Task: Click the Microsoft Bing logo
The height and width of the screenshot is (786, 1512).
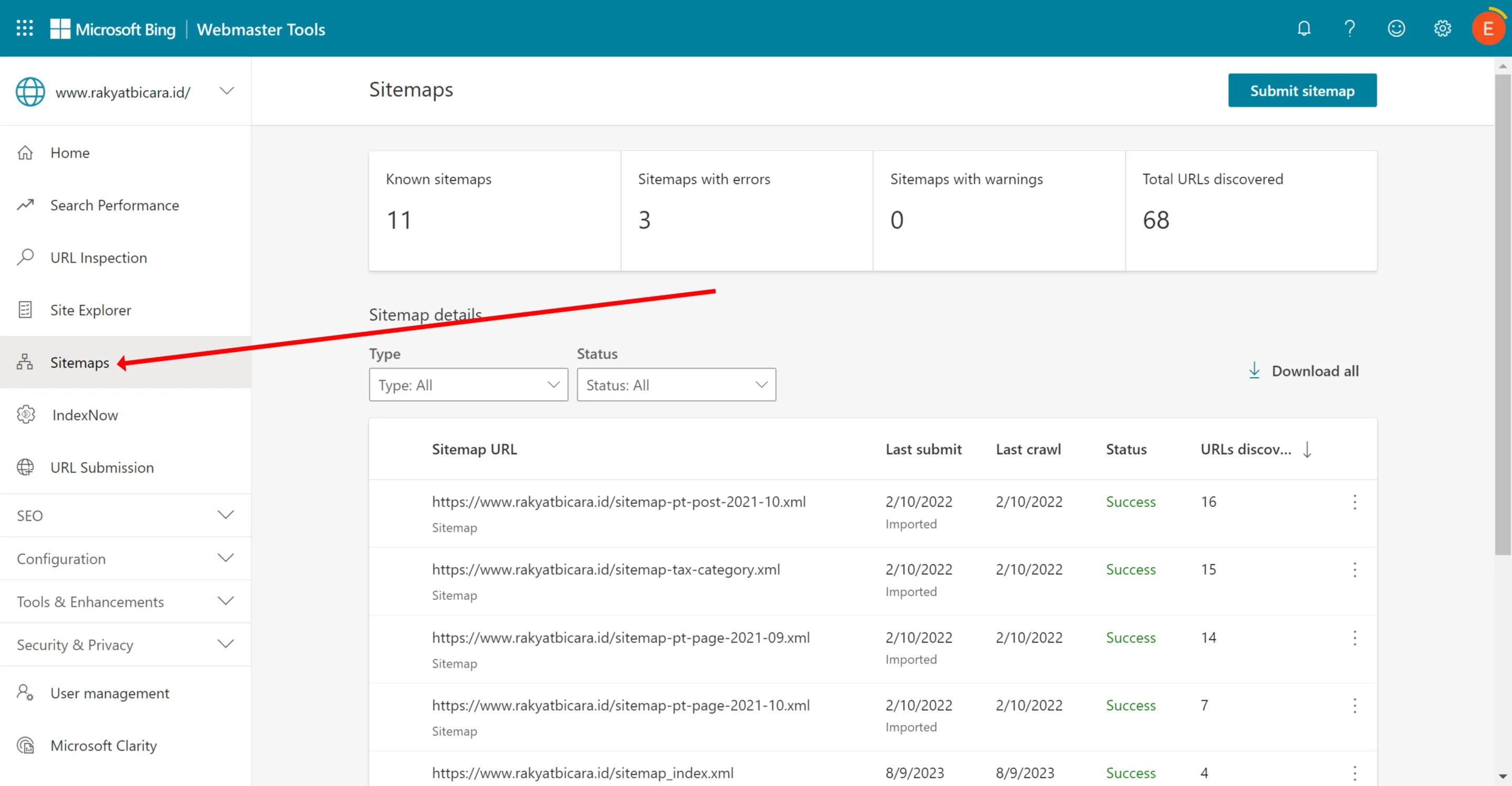Action: (113, 29)
